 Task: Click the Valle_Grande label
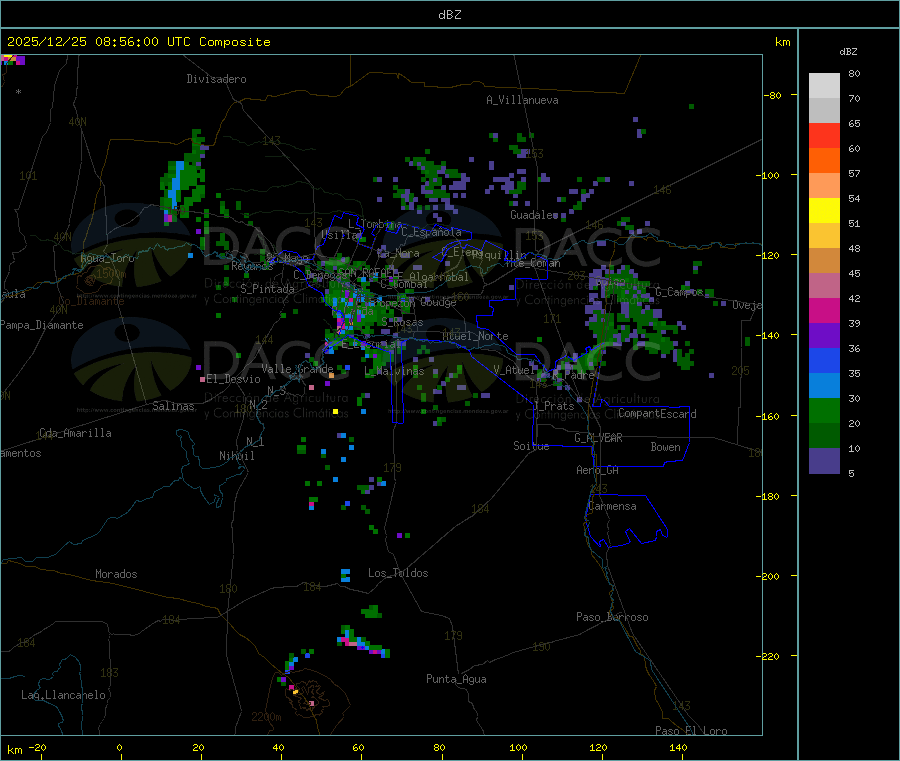(x=297, y=368)
